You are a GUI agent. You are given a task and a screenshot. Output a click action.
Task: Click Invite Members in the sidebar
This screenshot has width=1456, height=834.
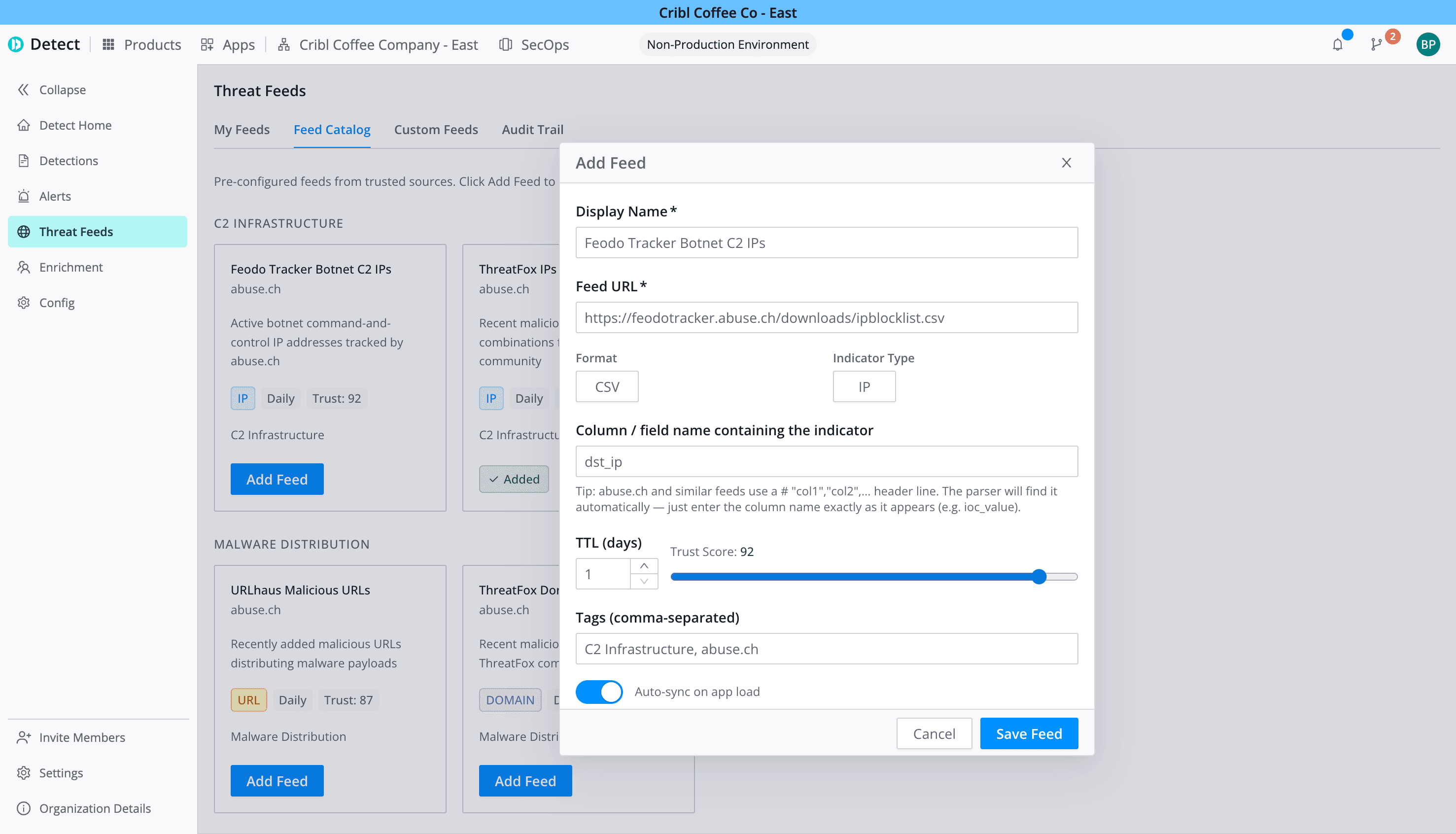(x=98, y=737)
